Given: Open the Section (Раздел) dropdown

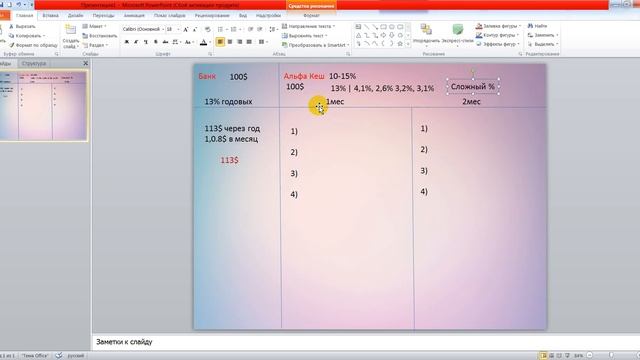Looking at the screenshot, I should [x=96, y=45].
